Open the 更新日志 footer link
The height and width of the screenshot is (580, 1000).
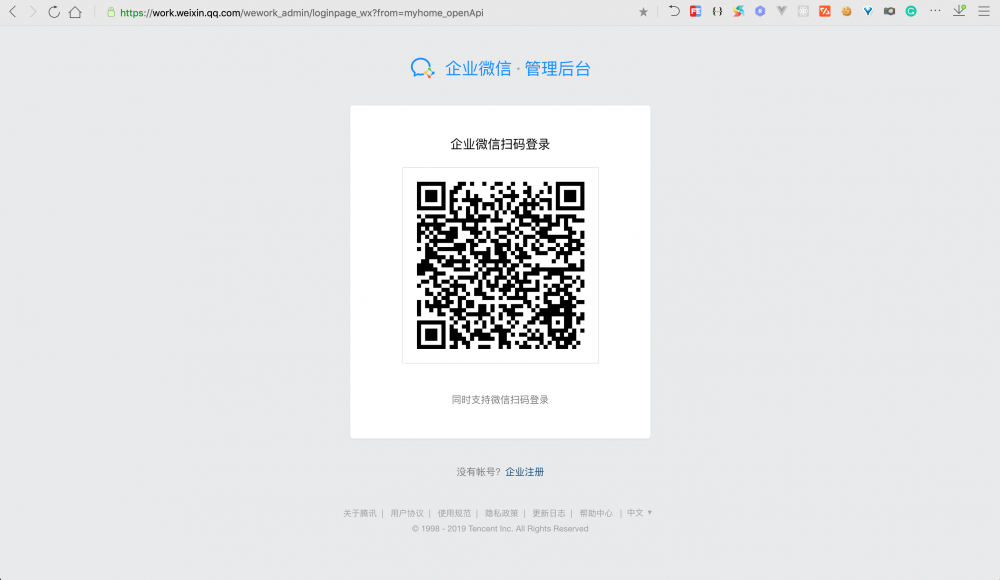pos(548,513)
